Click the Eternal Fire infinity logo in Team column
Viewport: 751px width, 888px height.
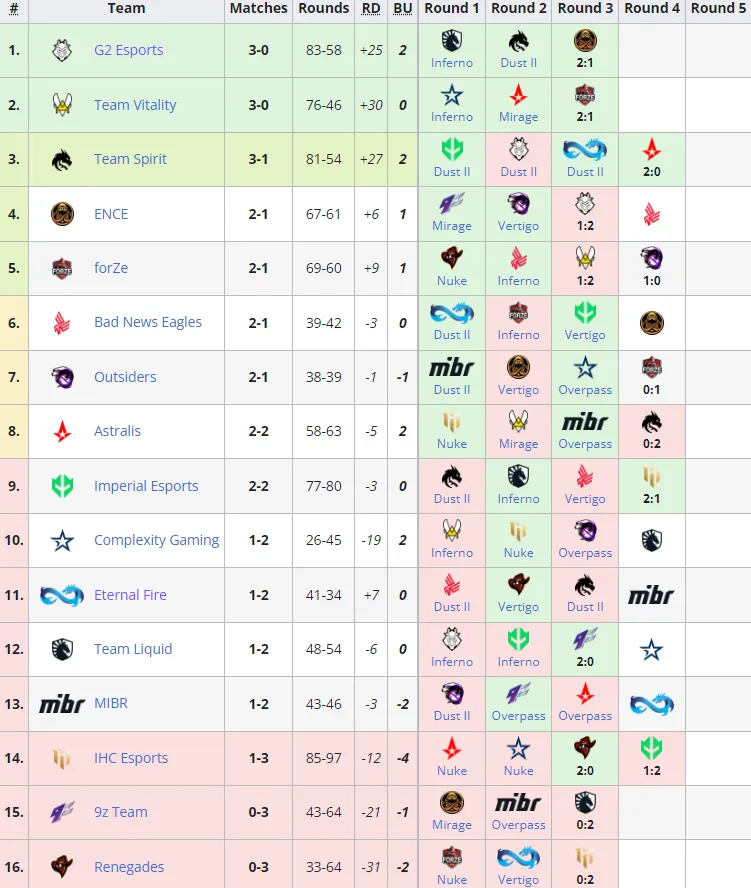click(x=62, y=595)
